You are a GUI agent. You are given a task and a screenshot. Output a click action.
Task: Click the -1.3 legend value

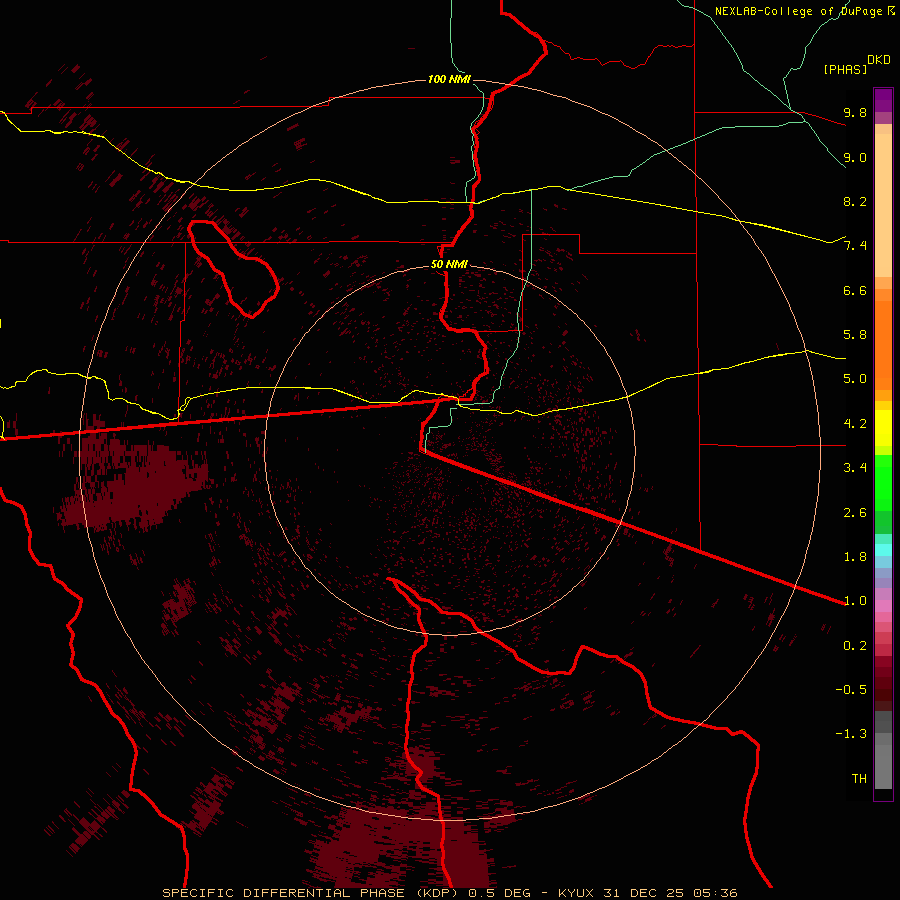(x=851, y=734)
